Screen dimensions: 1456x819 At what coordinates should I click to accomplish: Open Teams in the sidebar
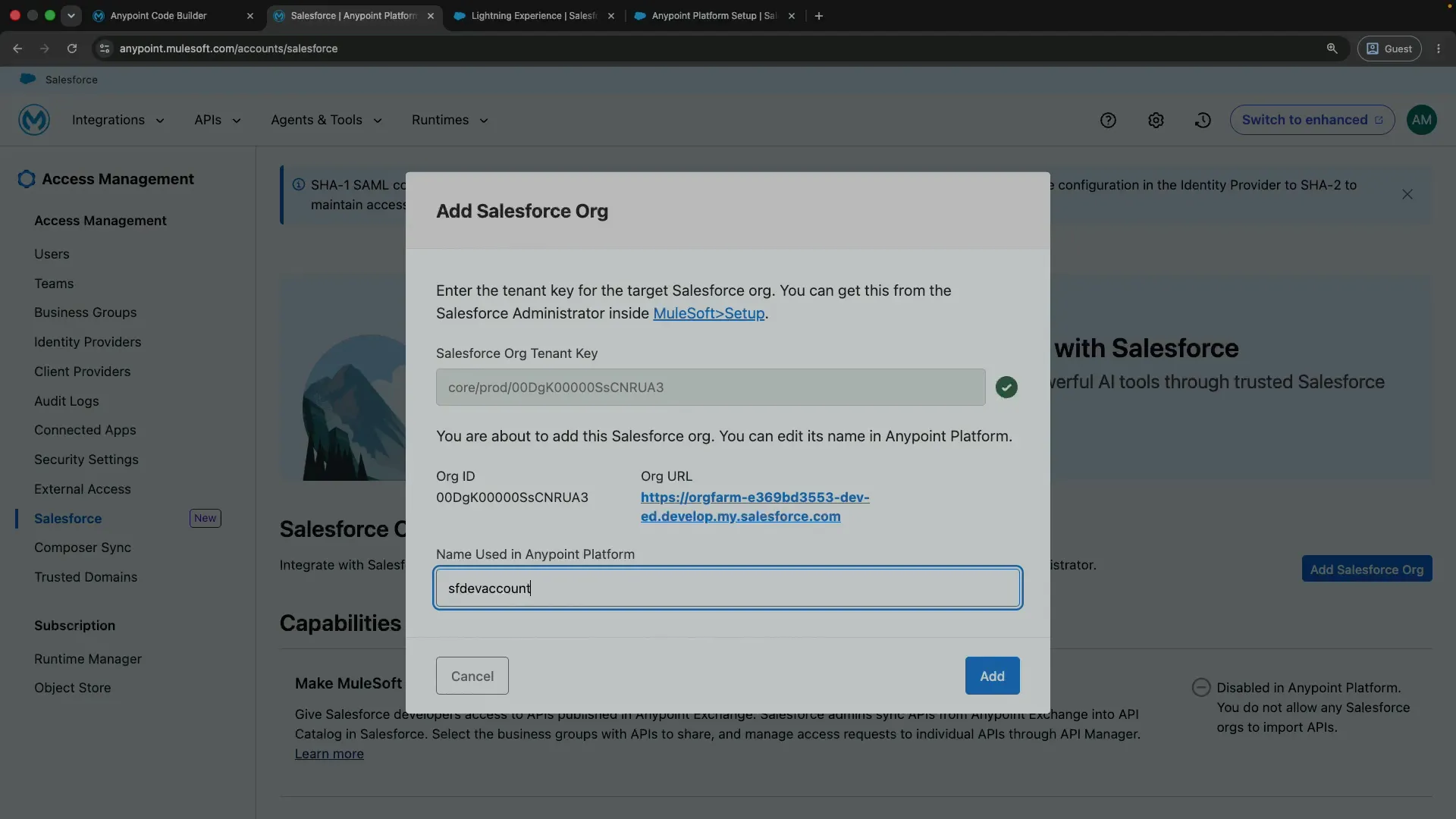coord(54,284)
